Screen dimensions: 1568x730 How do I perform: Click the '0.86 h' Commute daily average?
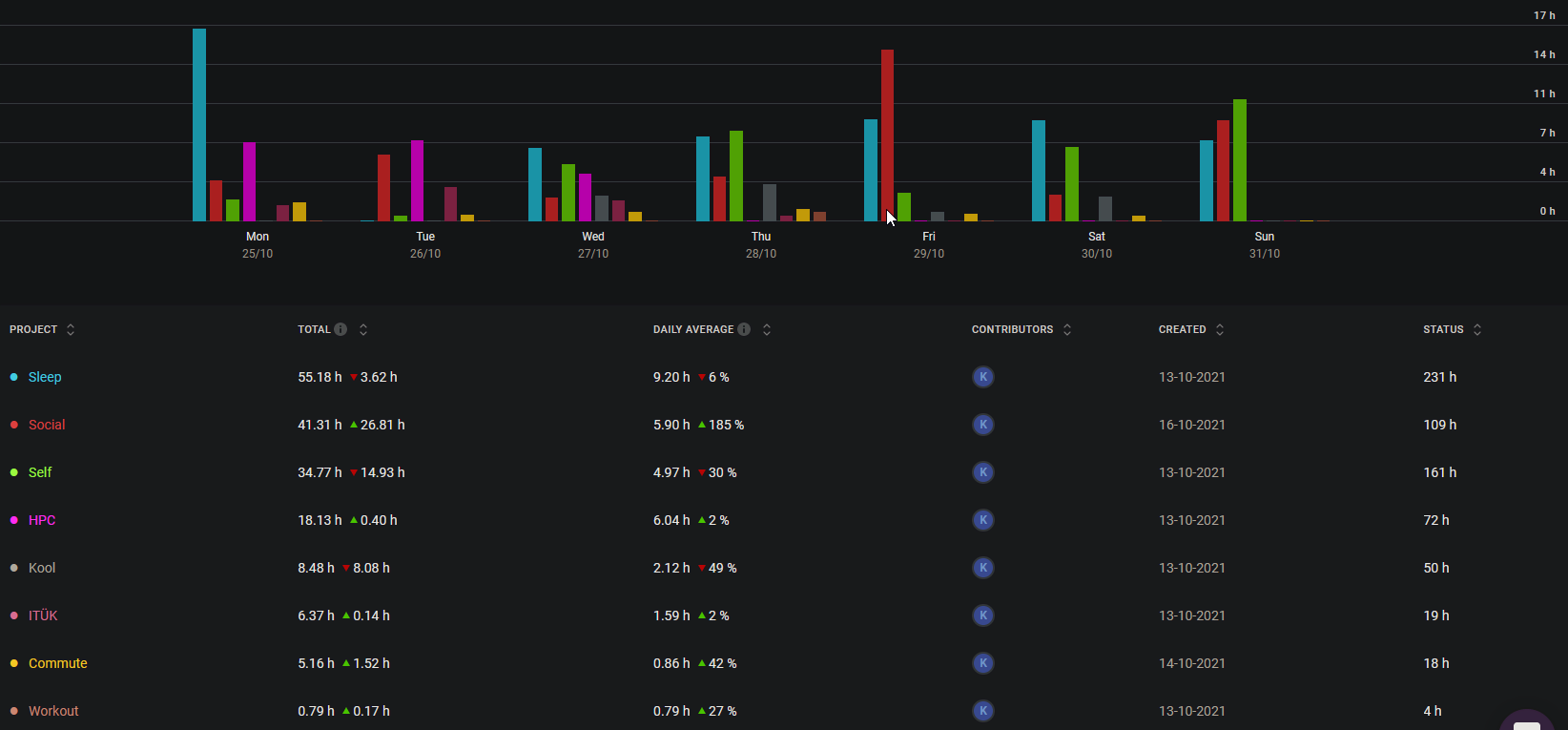671,663
